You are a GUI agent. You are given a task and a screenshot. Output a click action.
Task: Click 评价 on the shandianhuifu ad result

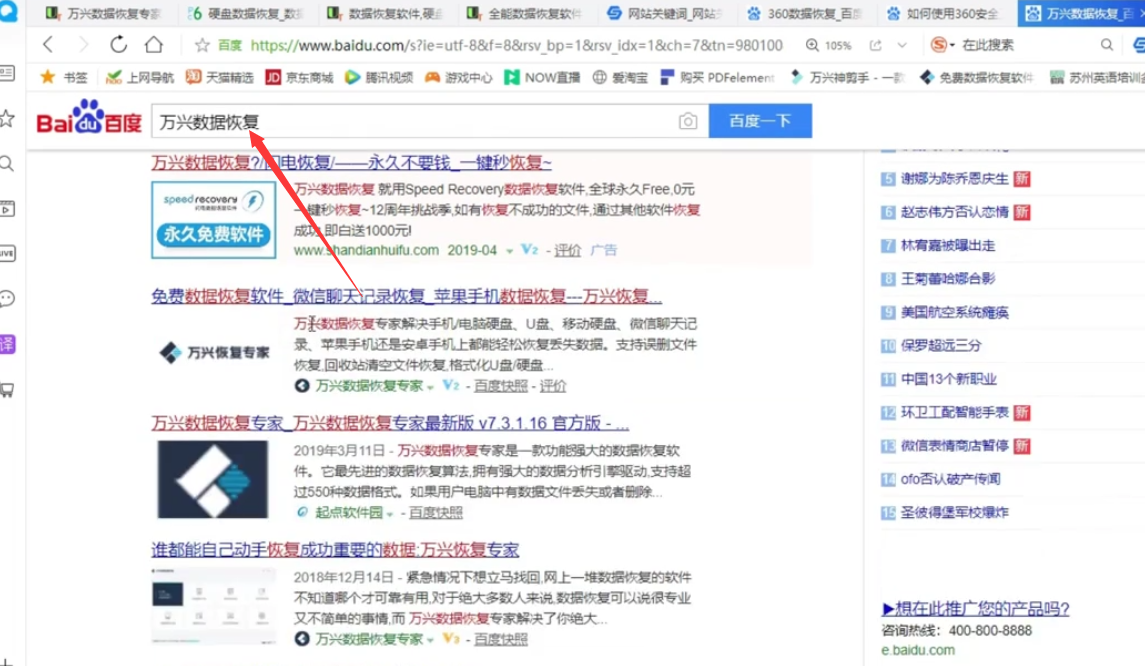tap(567, 250)
